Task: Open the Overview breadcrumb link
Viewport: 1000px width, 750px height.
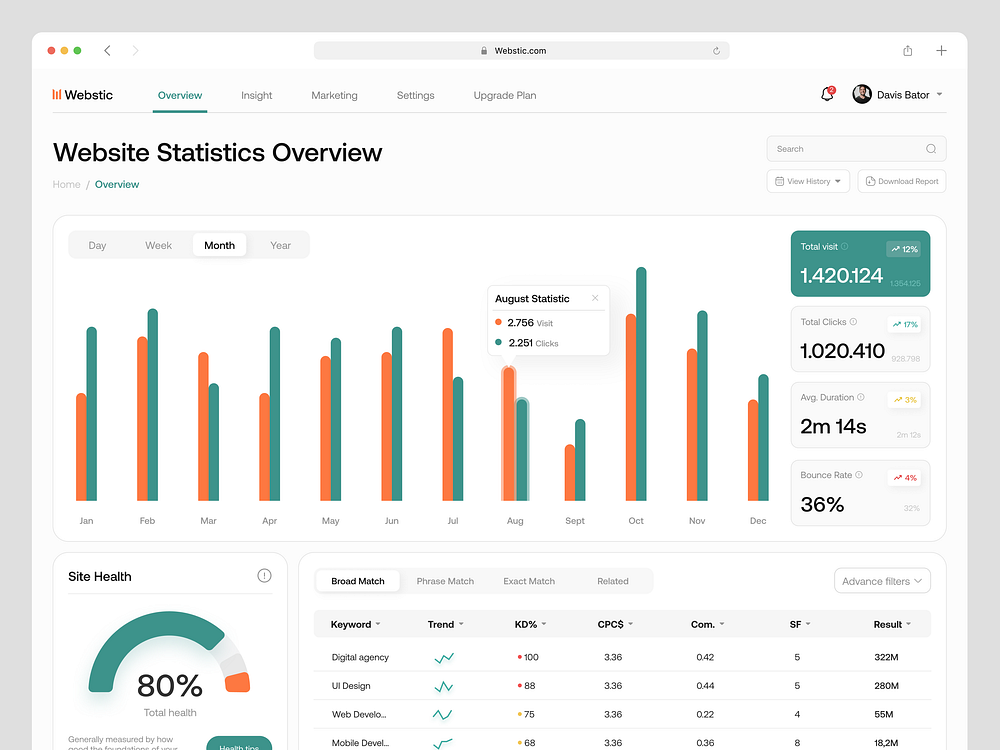Action: [x=117, y=184]
